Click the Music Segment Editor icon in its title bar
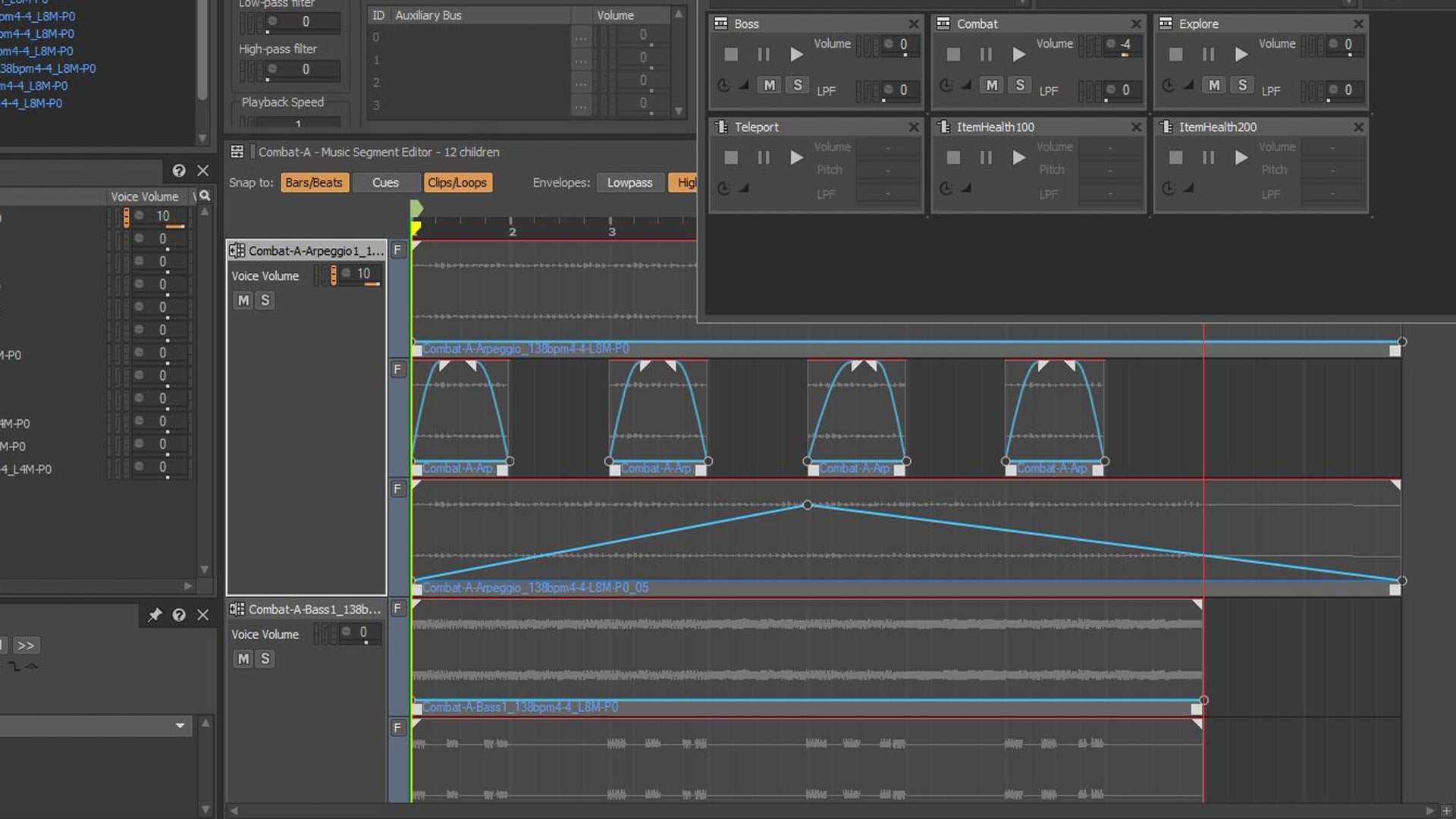This screenshot has height=819, width=1456. [x=237, y=152]
